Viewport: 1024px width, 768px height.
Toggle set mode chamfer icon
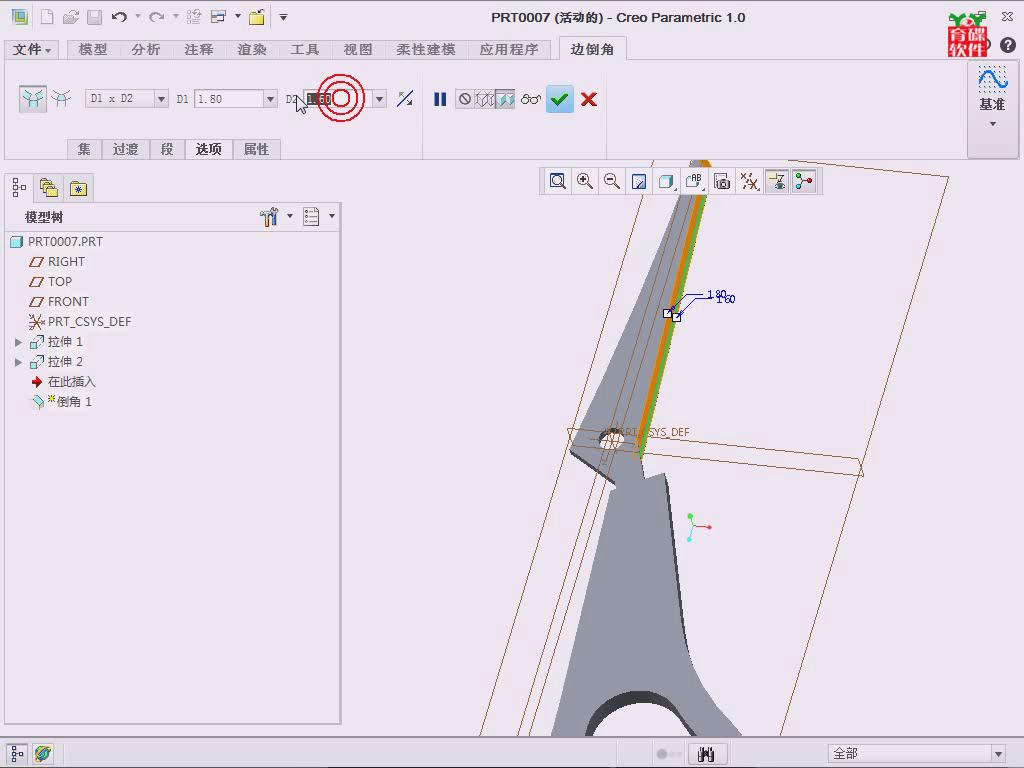[33, 99]
